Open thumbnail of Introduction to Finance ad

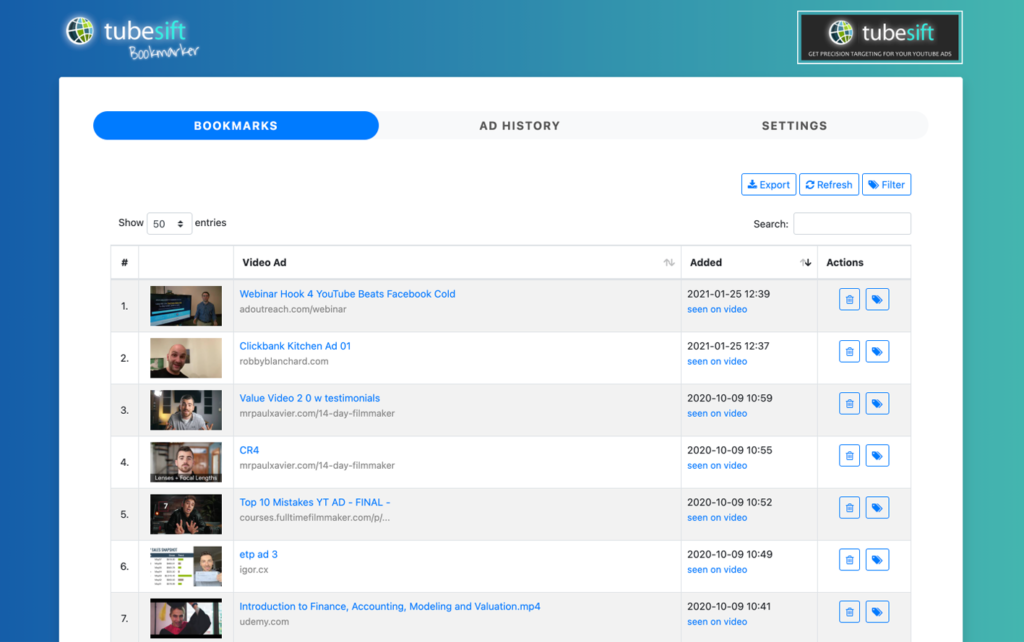186,618
